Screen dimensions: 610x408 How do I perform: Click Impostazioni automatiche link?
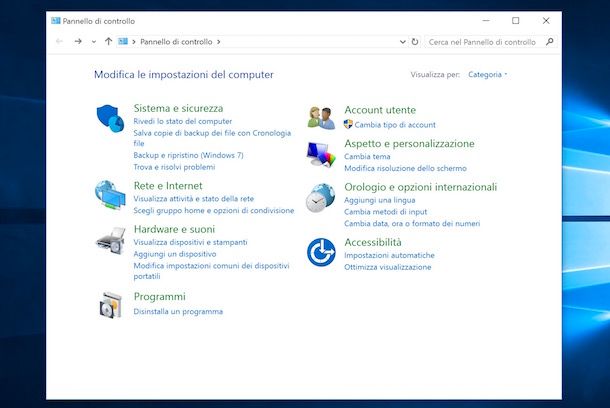coord(389,256)
